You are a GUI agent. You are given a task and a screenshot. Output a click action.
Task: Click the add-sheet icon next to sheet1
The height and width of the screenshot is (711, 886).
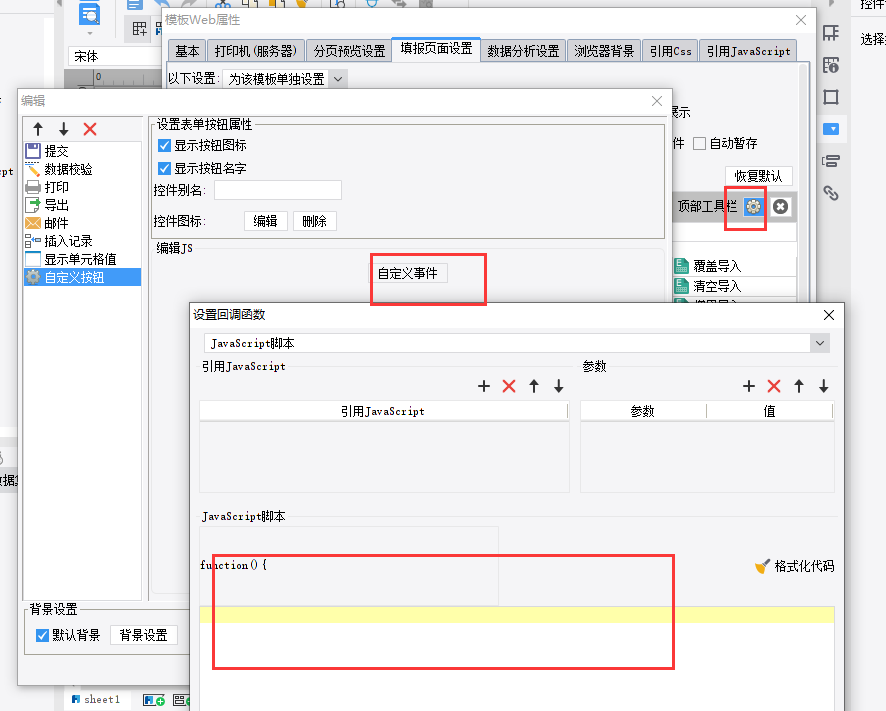pyautogui.click(x=154, y=700)
